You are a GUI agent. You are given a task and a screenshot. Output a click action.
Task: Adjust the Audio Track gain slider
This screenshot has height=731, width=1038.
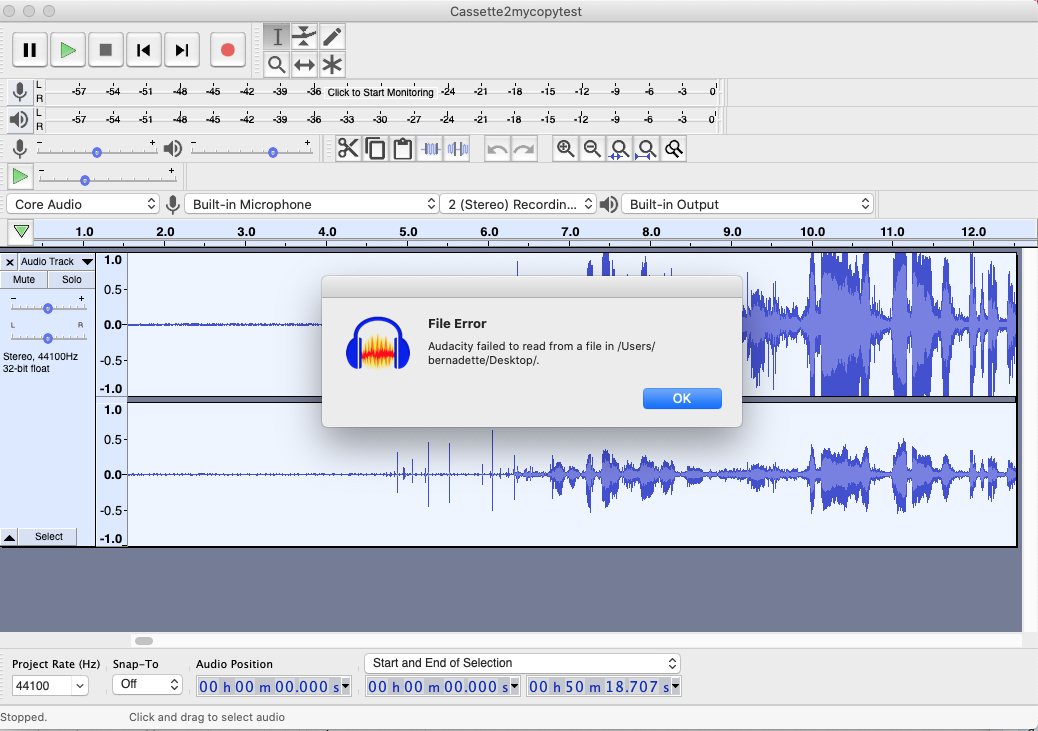coord(48,308)
